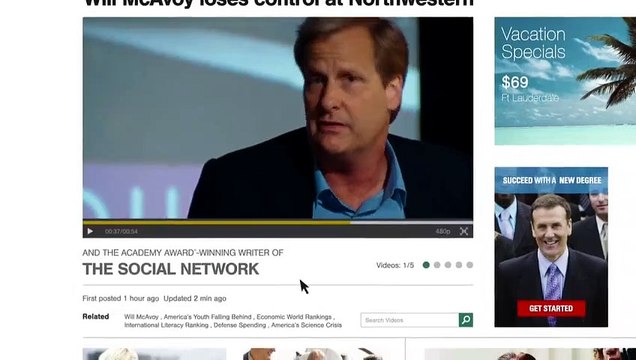The image size is (636, 360).
Task: Open Economic World Rankings related link
Action: coord(294,317)
